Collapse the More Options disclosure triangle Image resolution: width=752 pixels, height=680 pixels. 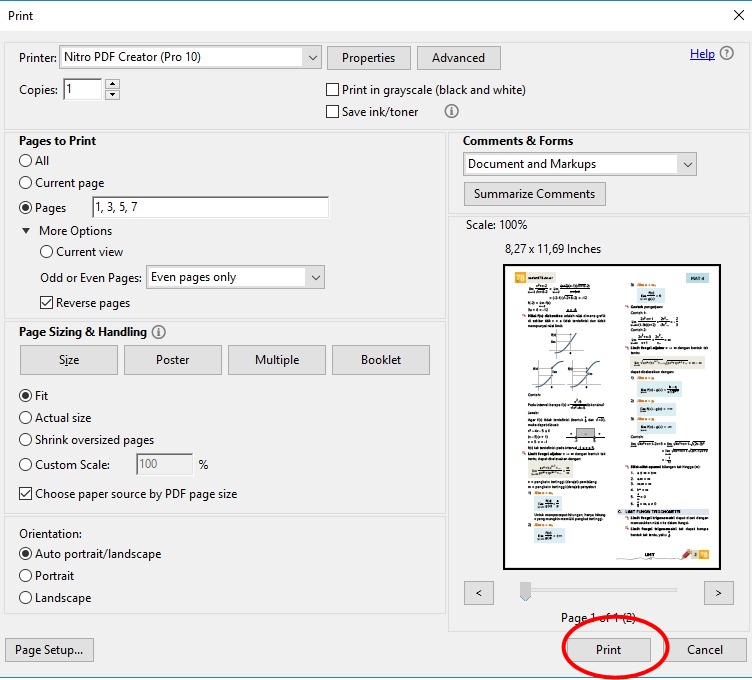pos(27,231)
